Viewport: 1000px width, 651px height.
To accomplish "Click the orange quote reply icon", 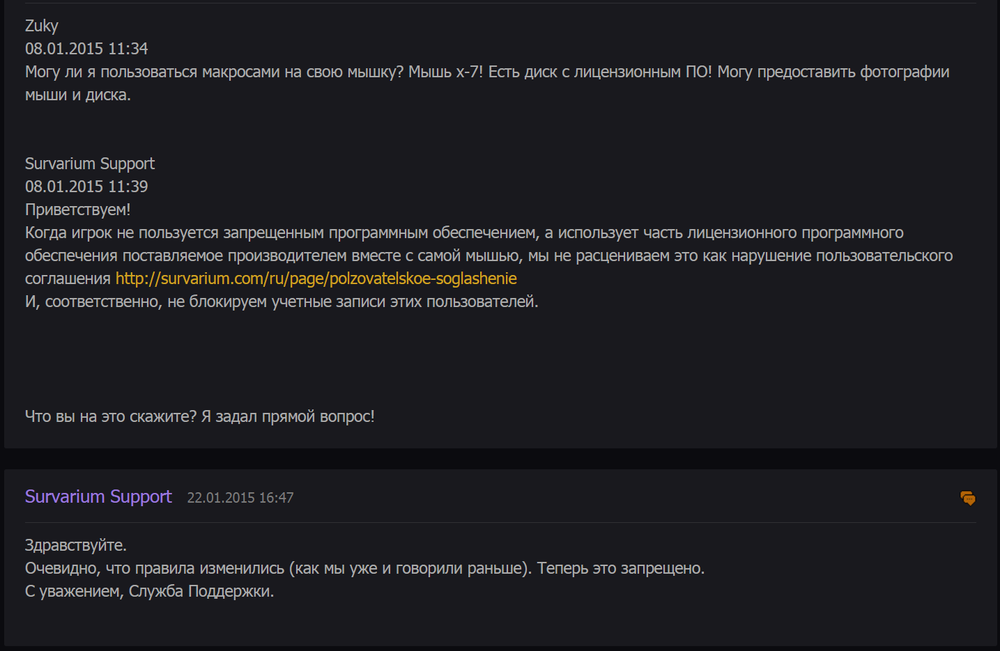I will pos(967,497).
